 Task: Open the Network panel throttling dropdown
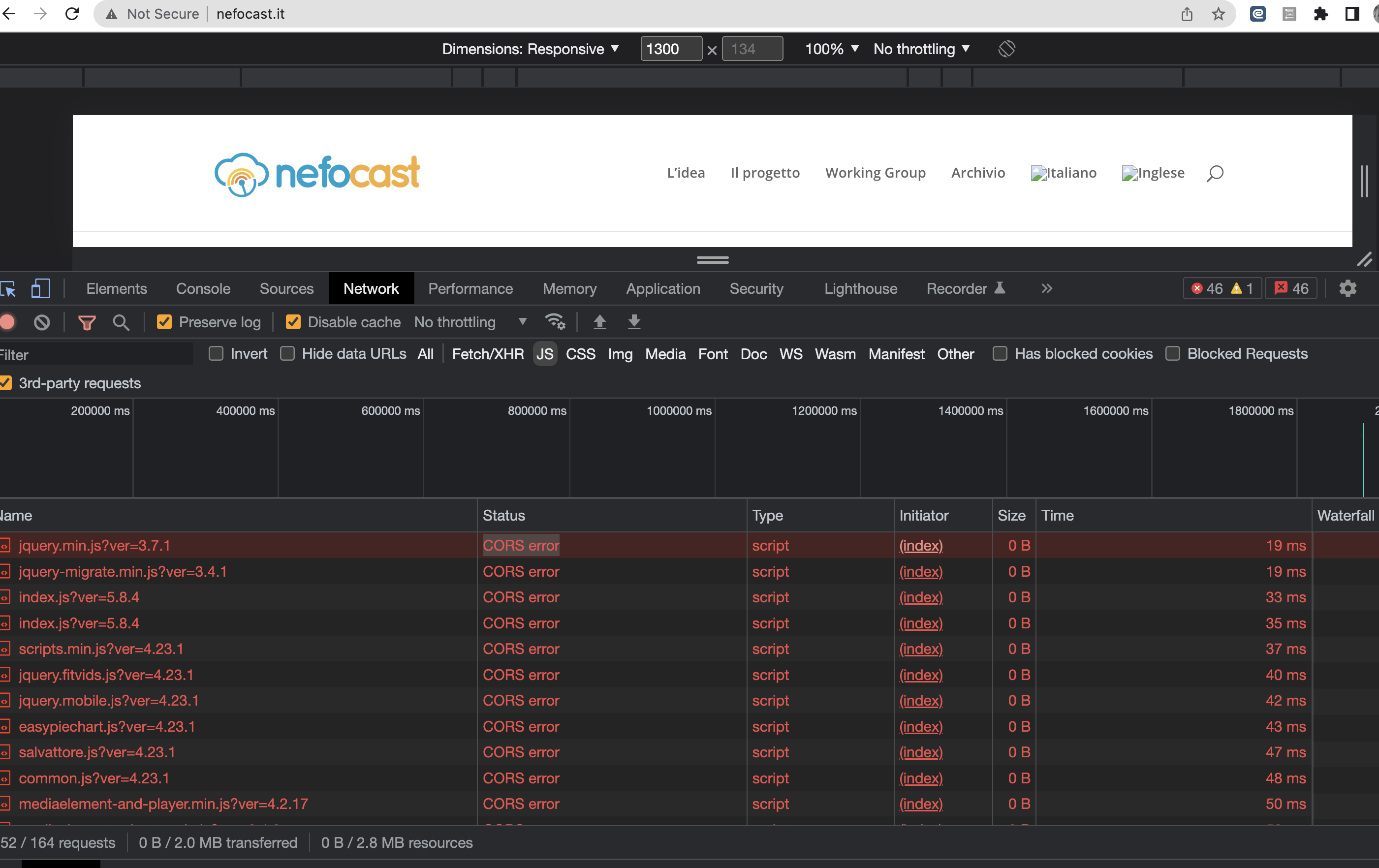click(470, 322)
